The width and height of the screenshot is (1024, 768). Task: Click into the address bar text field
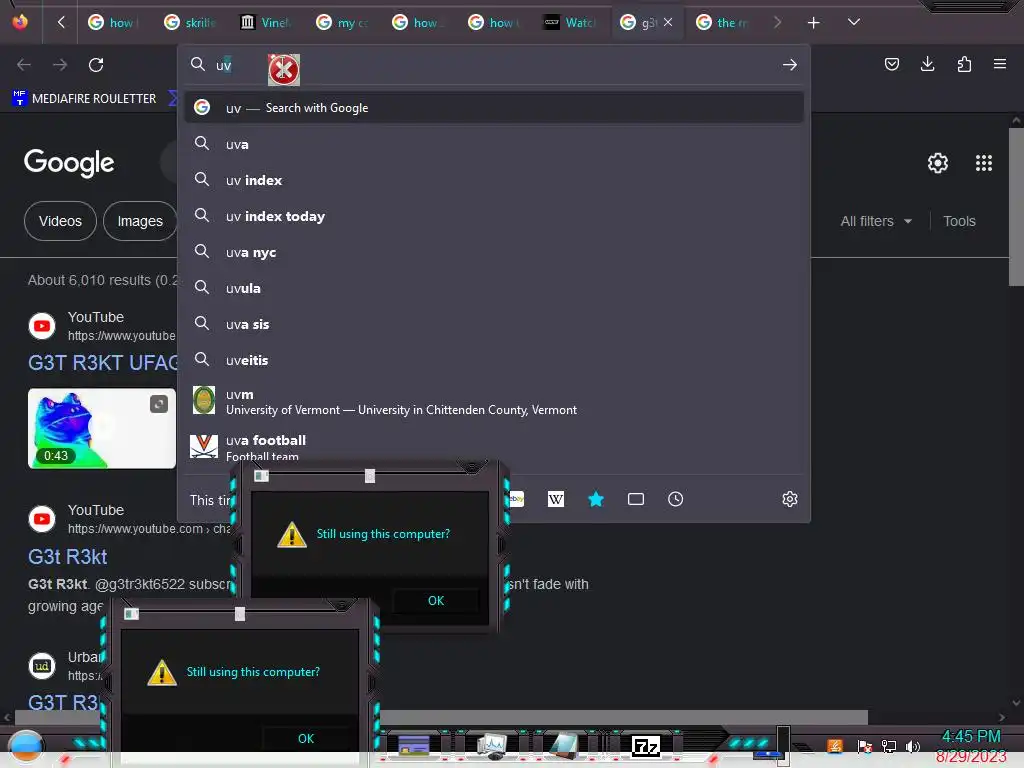point(496,65)
